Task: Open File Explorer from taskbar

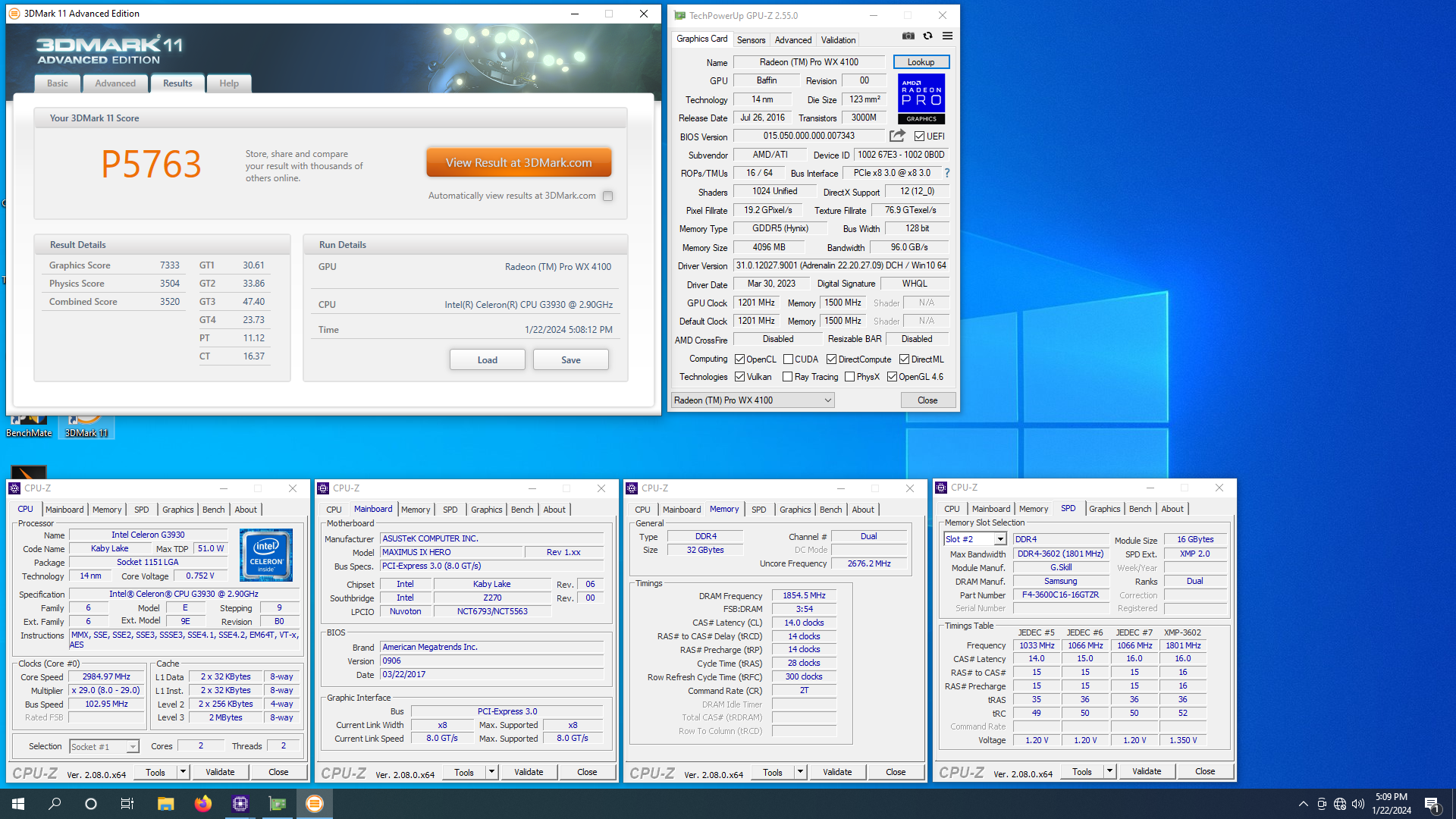Action: click(x=165, y=804)
